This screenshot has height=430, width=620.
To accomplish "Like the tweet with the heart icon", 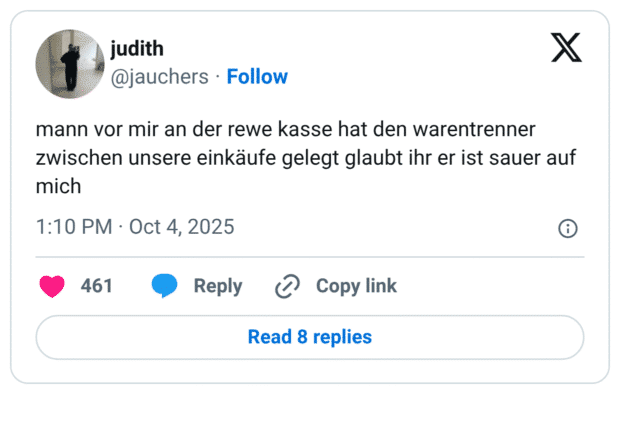I will pyautogui.click(x=51, y=286).
